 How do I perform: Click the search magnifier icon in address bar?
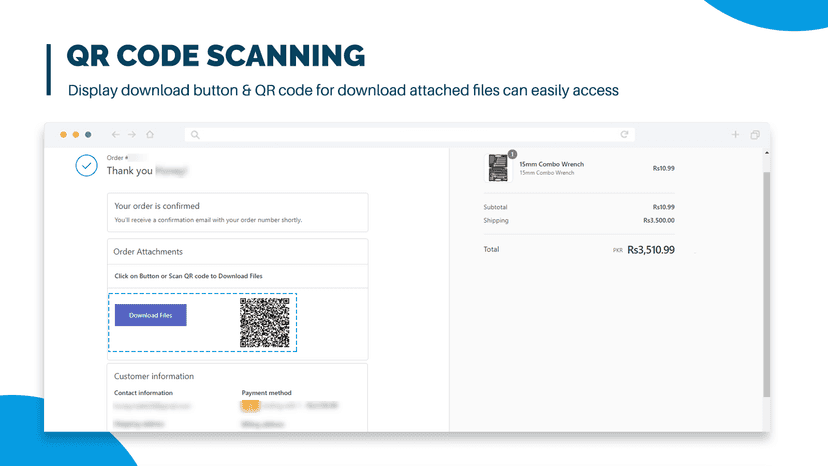[x=195, y=135]
